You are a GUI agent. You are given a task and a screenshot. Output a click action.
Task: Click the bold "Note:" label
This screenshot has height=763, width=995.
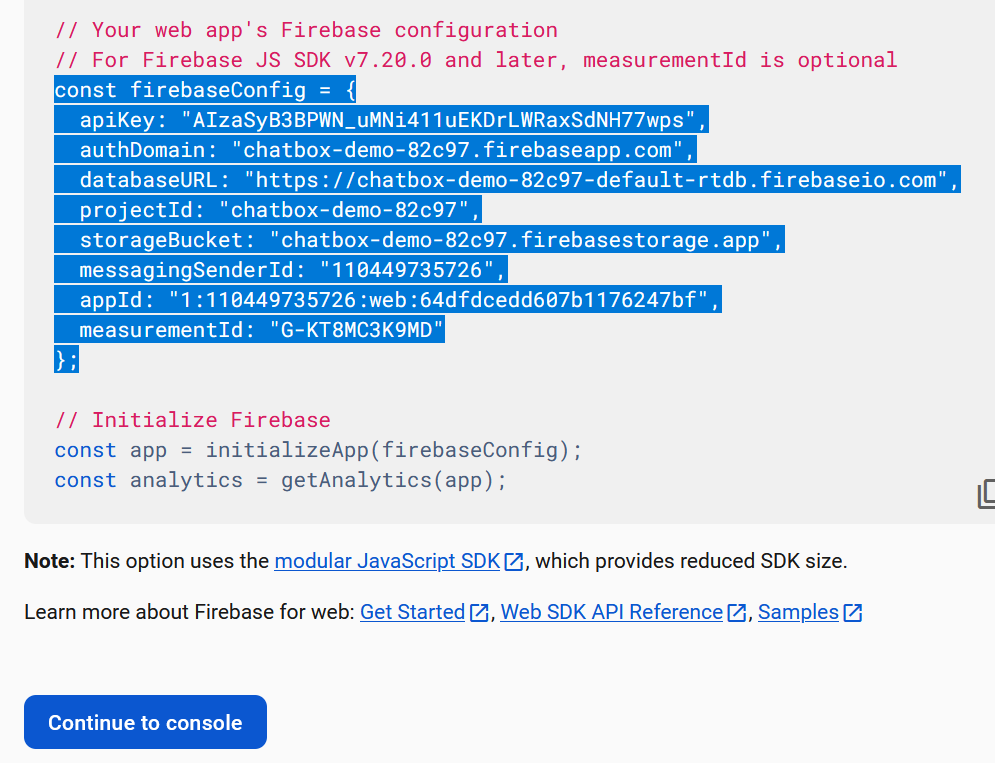[49, 561]
